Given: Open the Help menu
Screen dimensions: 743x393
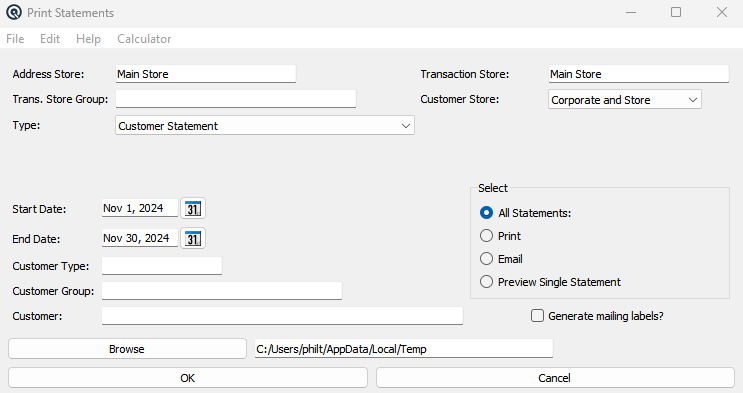Looking at the screenshot, I should 89,39.
